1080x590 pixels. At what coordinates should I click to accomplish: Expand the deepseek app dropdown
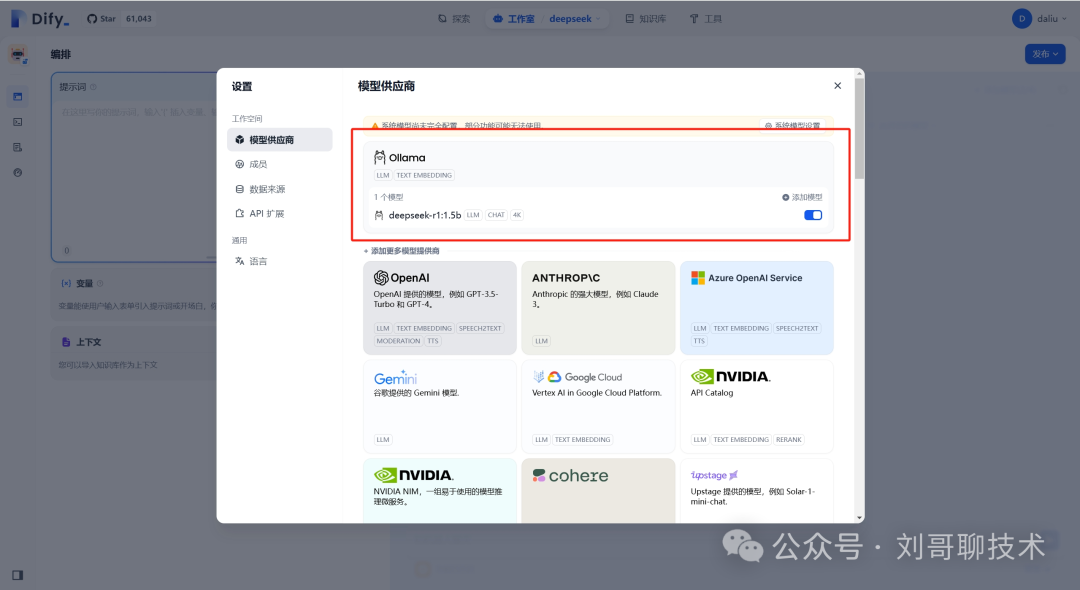575,19
